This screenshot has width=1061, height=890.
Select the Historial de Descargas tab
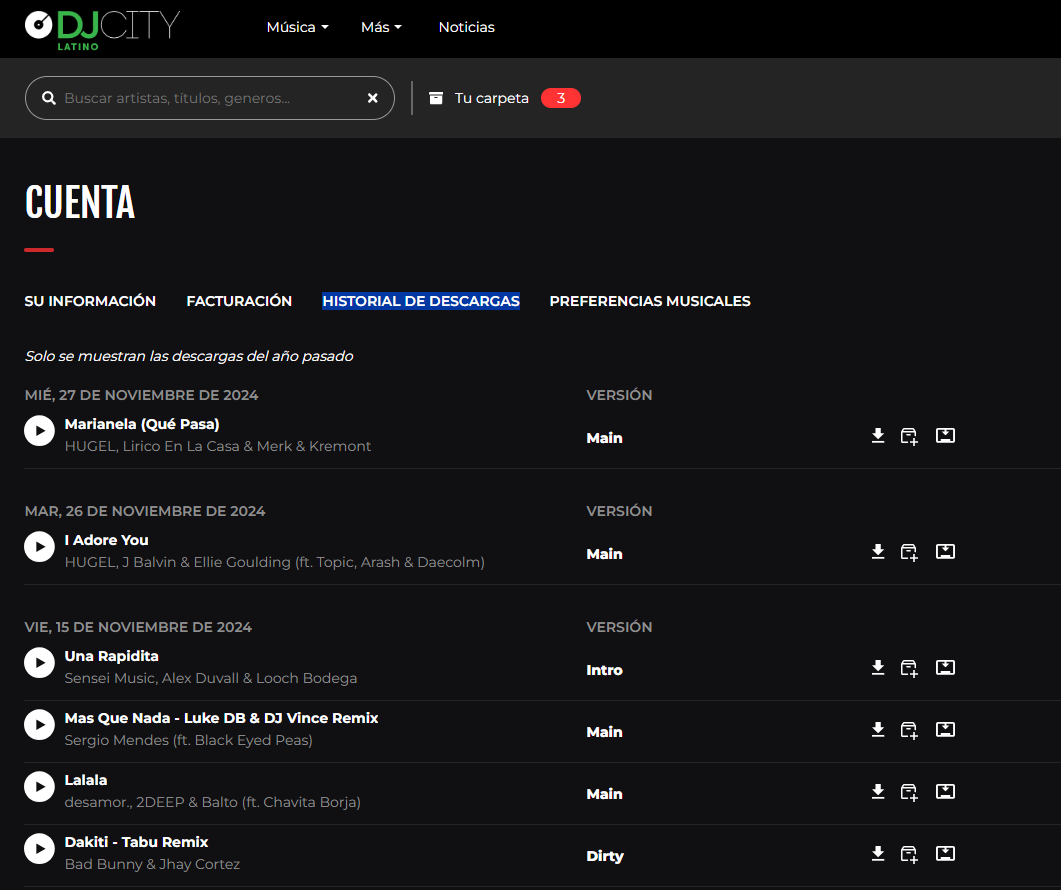tap(421, 301)
